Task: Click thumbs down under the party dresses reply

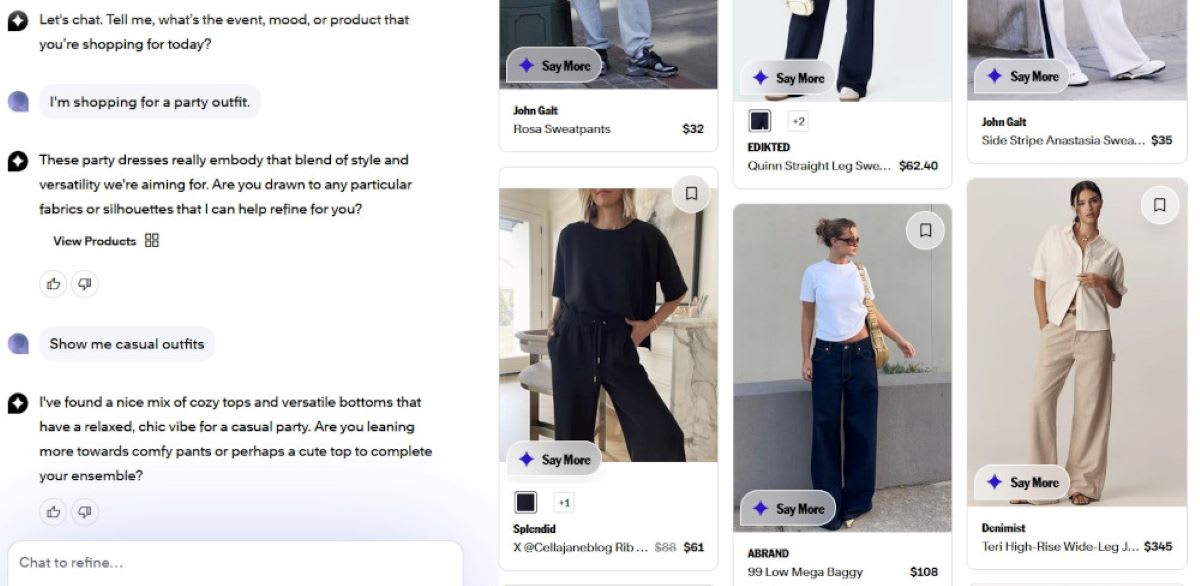Action: pyautogui.click(x=85, y=284)
